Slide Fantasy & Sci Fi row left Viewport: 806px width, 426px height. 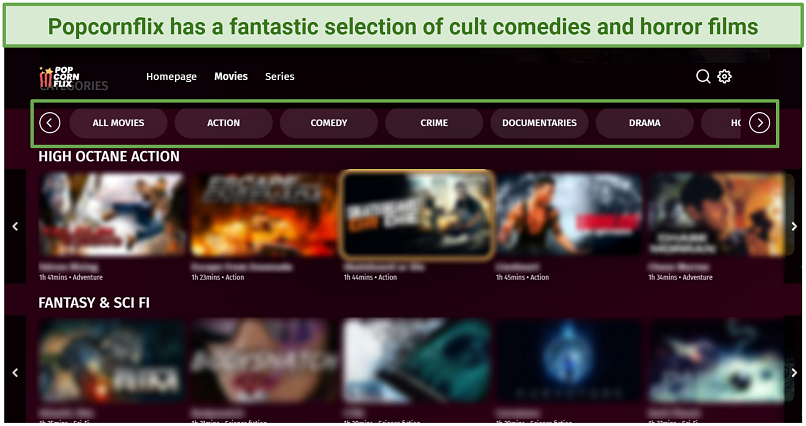[15, 373]
